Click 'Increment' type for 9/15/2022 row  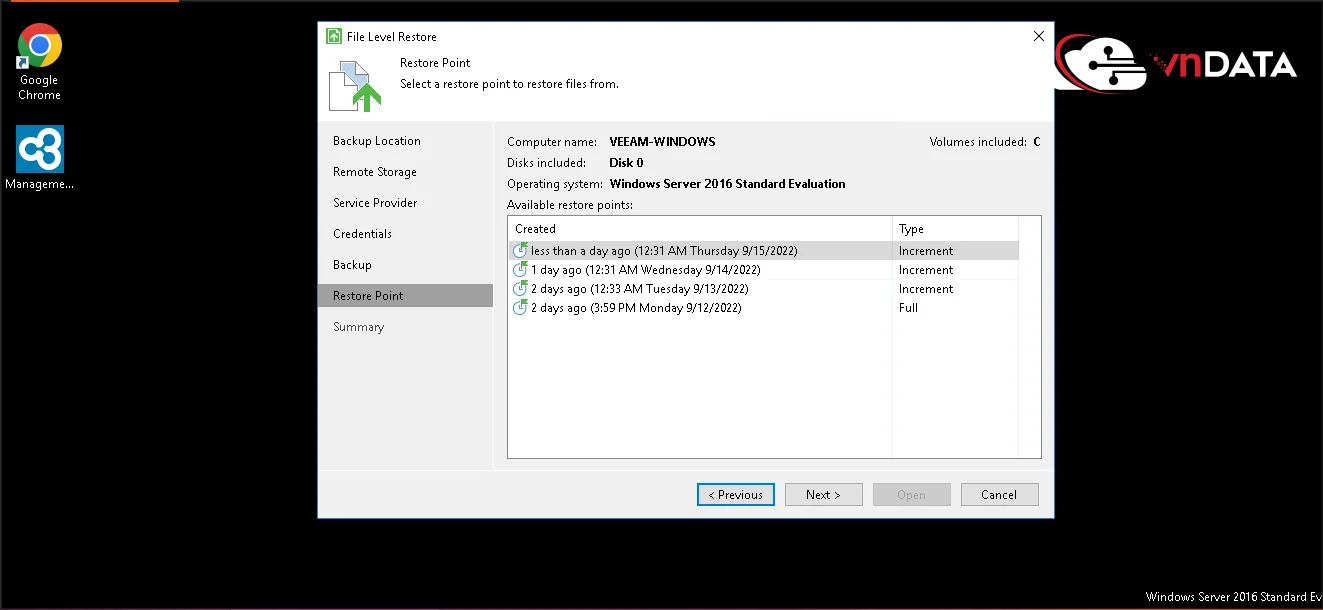926,251
